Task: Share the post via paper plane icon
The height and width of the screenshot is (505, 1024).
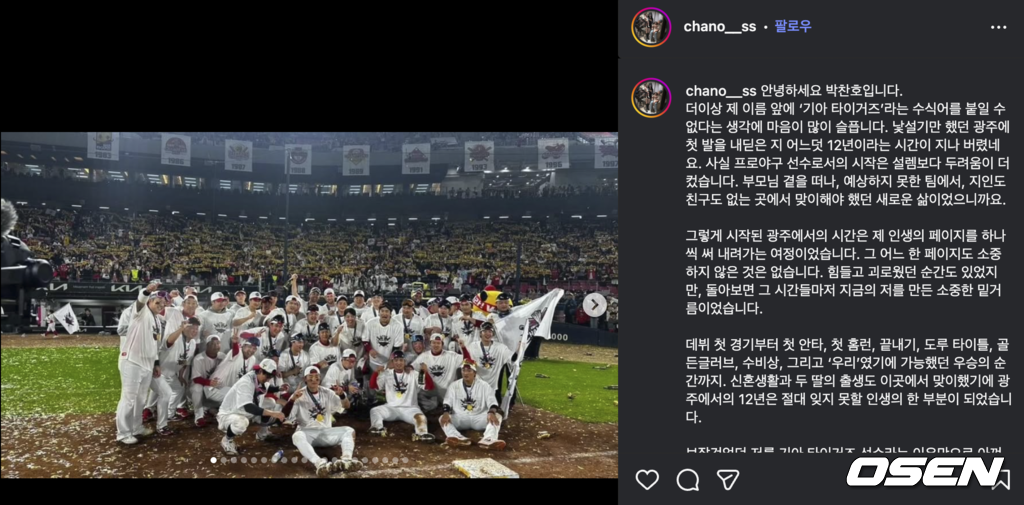Action: coord(728,480)
